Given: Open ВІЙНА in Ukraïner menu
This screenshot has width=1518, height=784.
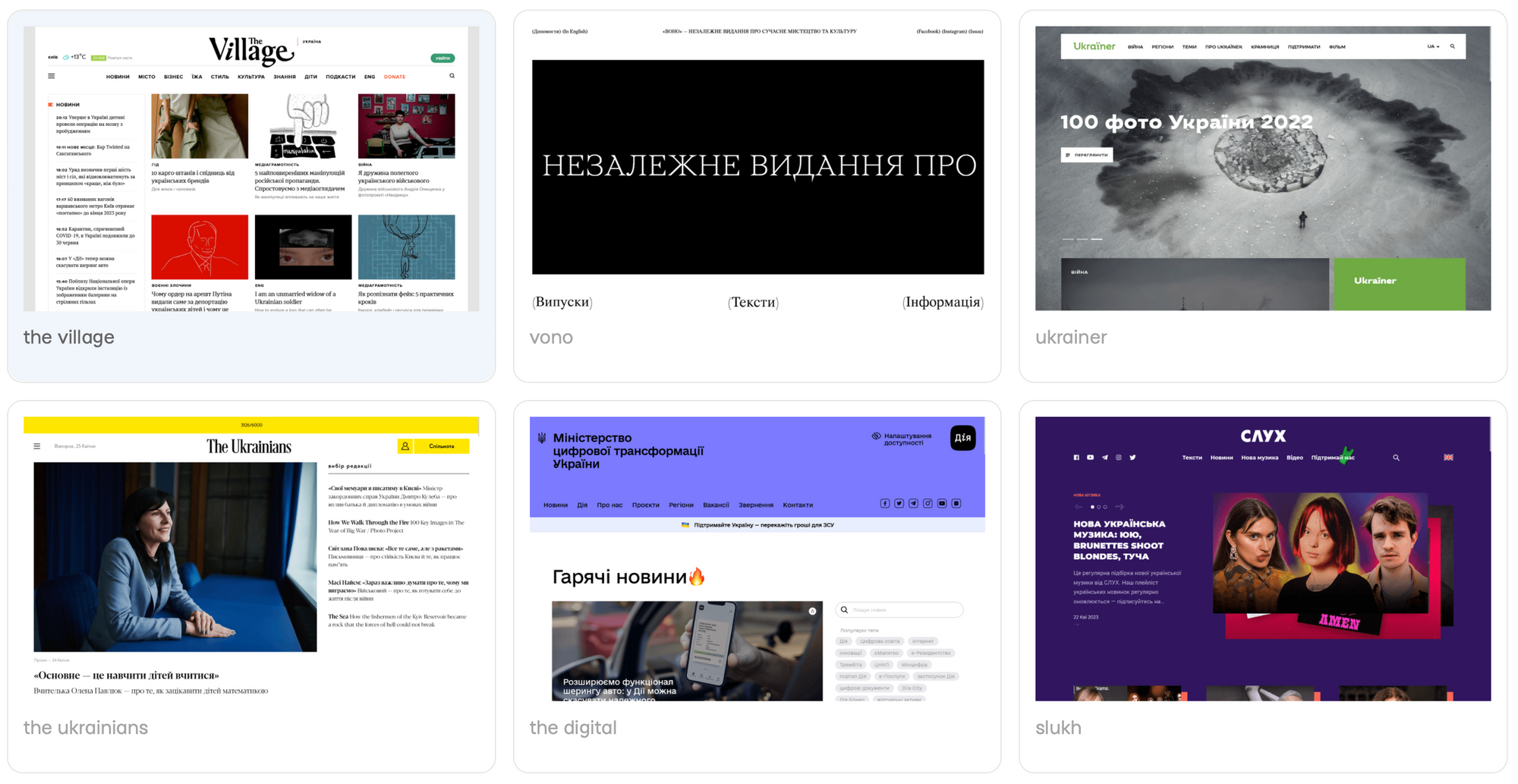Looking at the screenshot, I should coord(1135,47).
